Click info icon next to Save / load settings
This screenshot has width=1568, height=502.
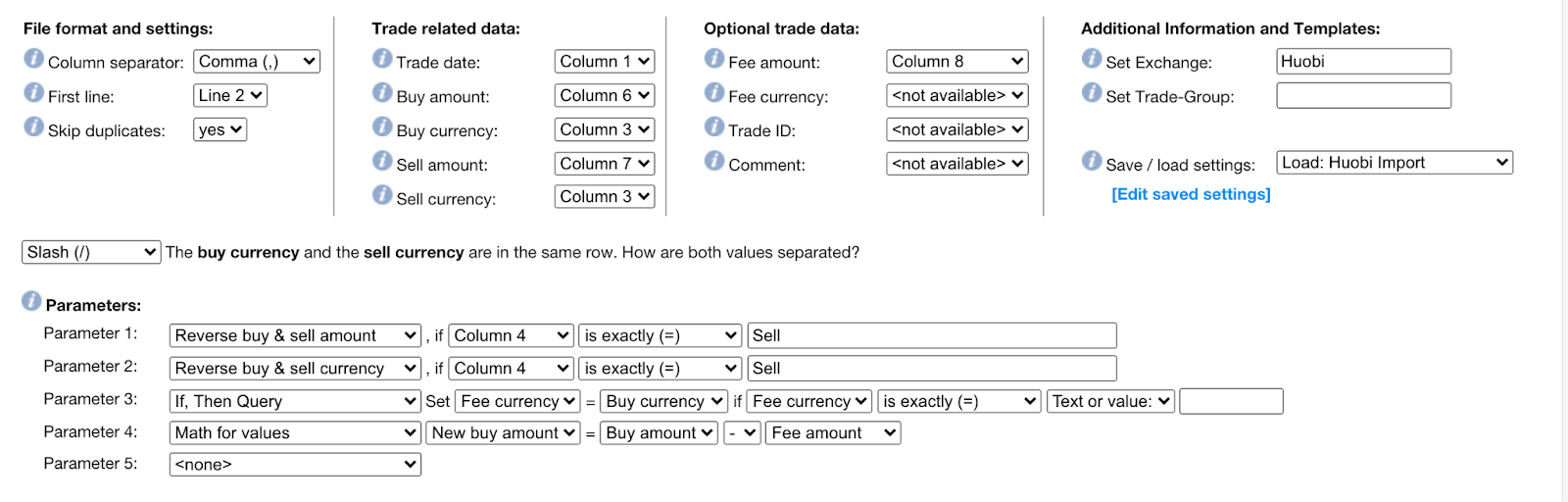pos(1092,161)
